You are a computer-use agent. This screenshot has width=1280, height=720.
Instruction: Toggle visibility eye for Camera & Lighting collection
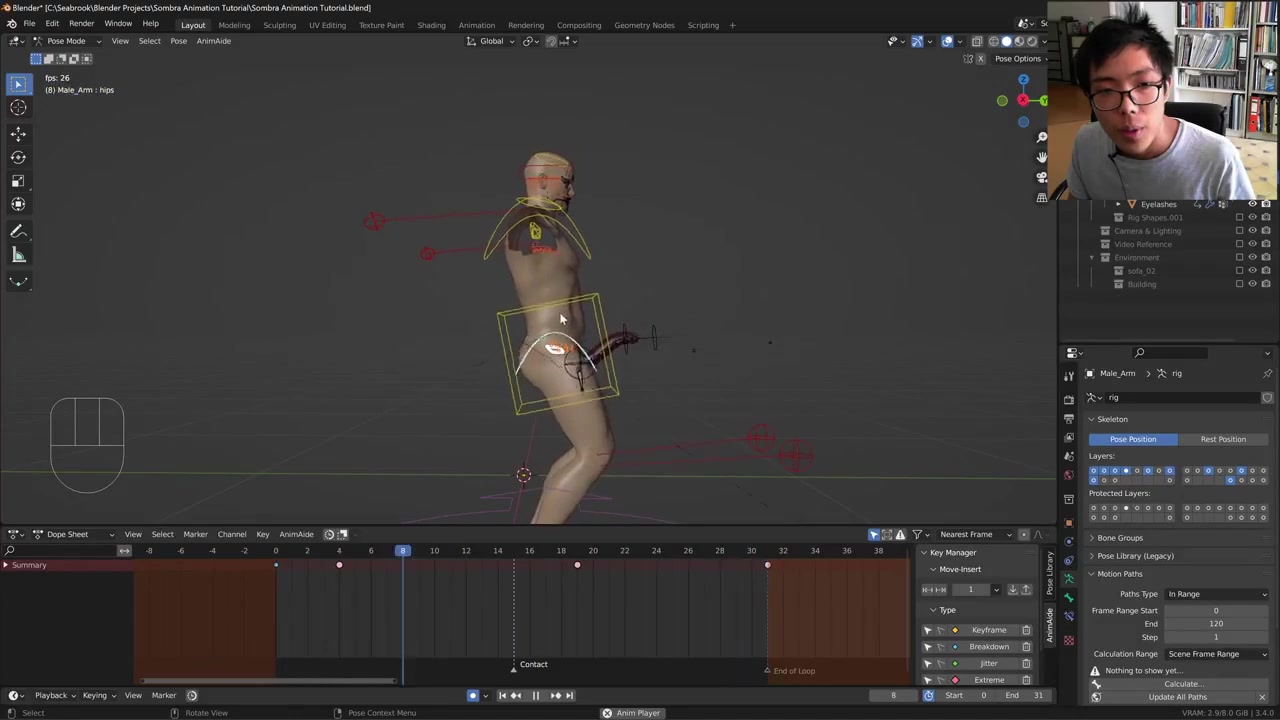pos(1252,231)
